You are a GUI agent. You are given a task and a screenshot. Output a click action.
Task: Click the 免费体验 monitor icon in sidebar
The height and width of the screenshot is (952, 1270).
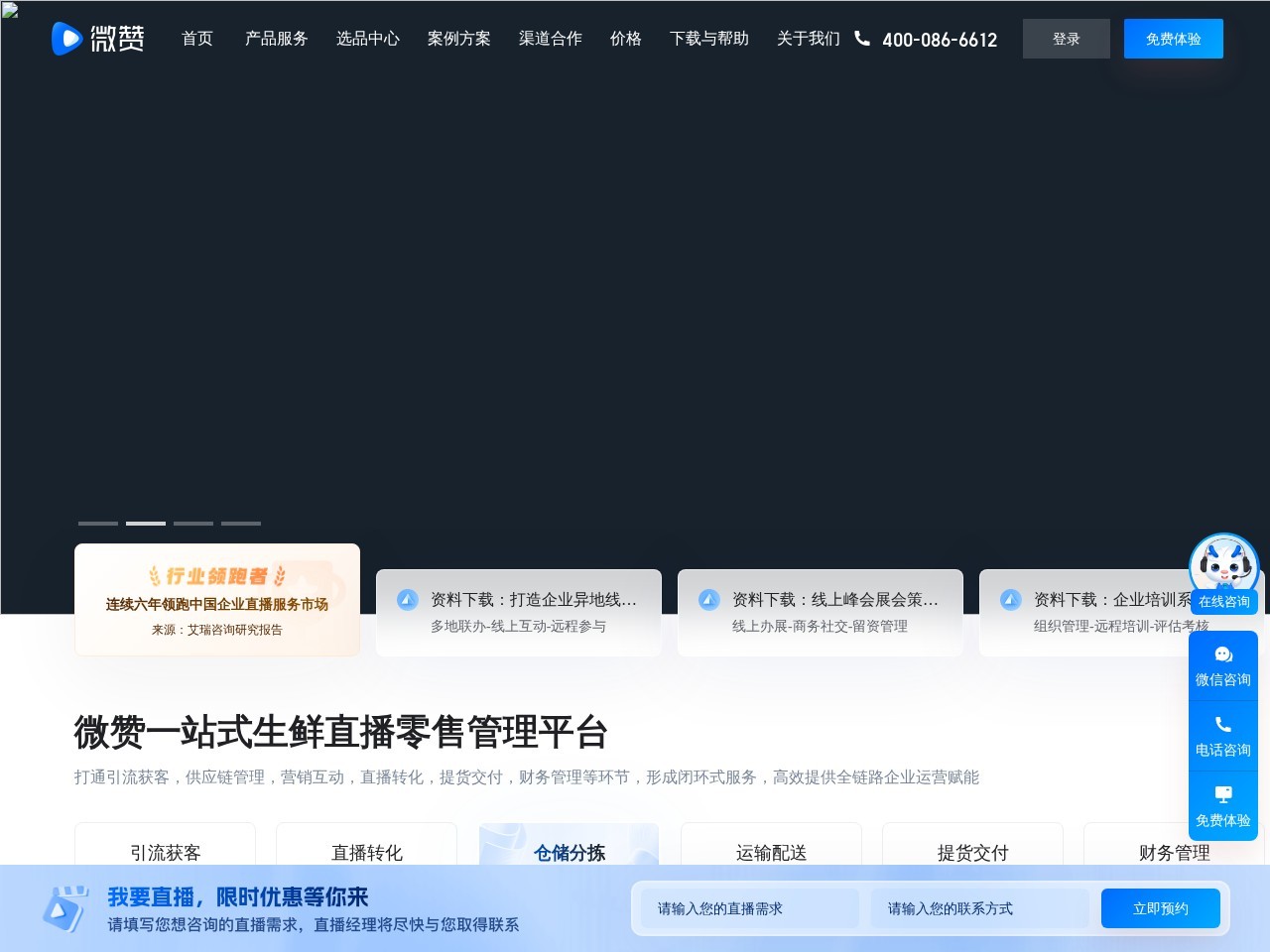[1223, 793]
